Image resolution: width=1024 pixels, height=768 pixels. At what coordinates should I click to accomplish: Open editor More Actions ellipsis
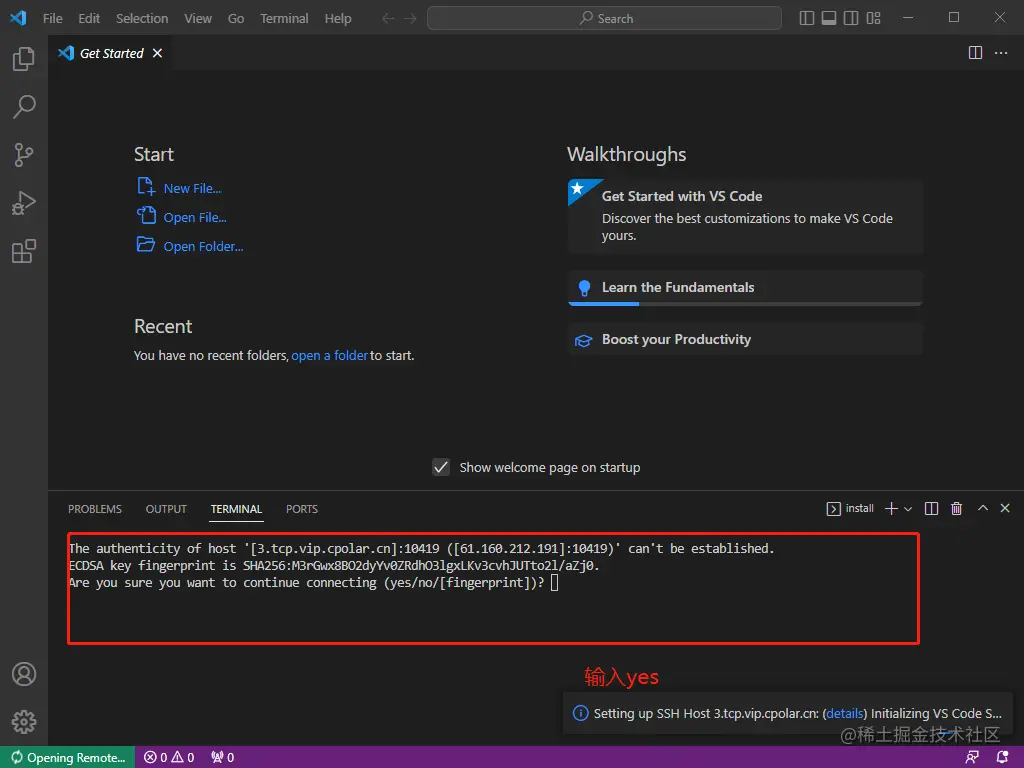pos(1001,53)
